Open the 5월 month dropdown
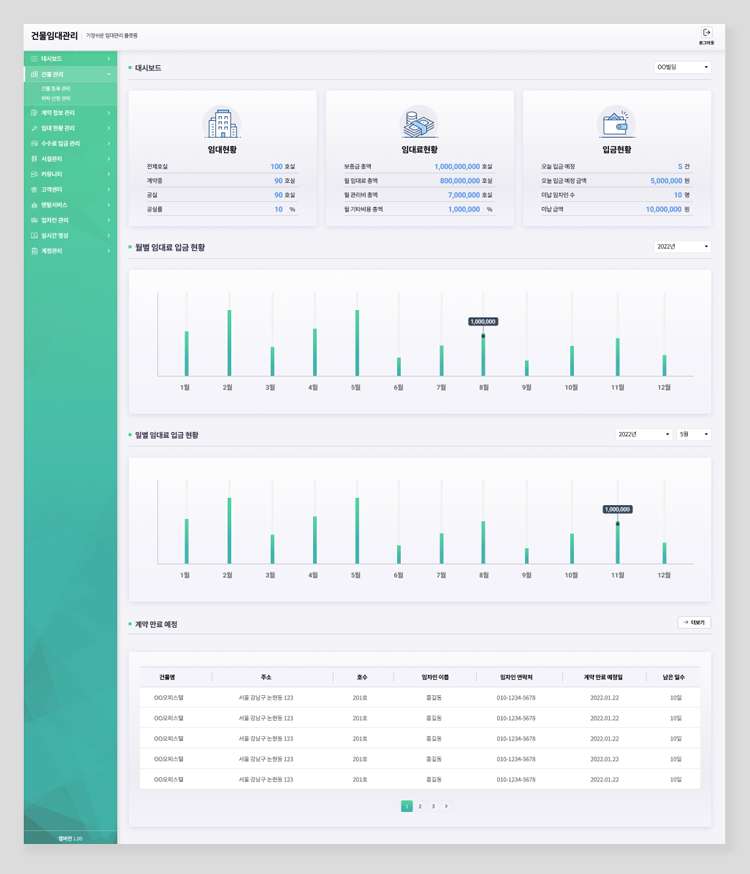Screen dimensions: 750x874 coord(693,434)
